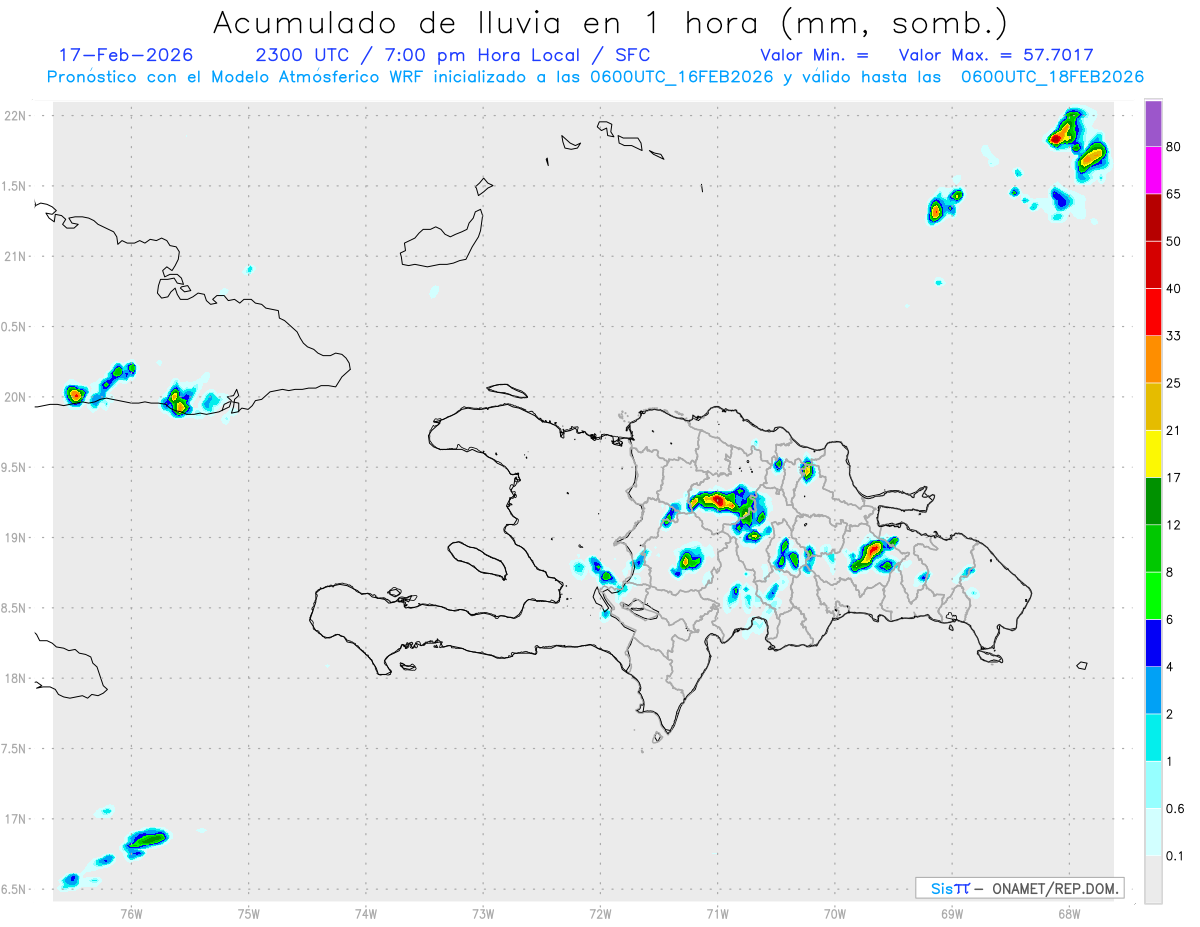Click the latitude axis label '19N'
1200x927 pixels.
tap(15, 538)
